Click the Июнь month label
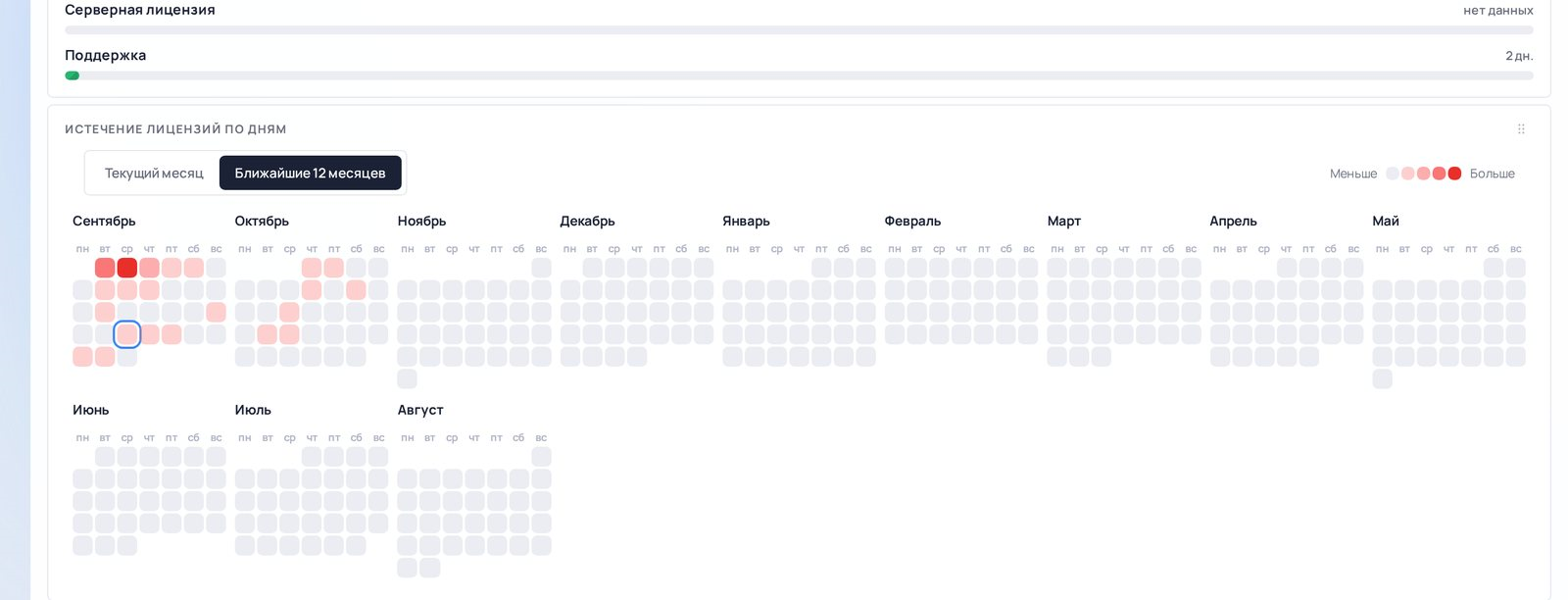This screenshot has height=600, width=1568. pos(90,411)
